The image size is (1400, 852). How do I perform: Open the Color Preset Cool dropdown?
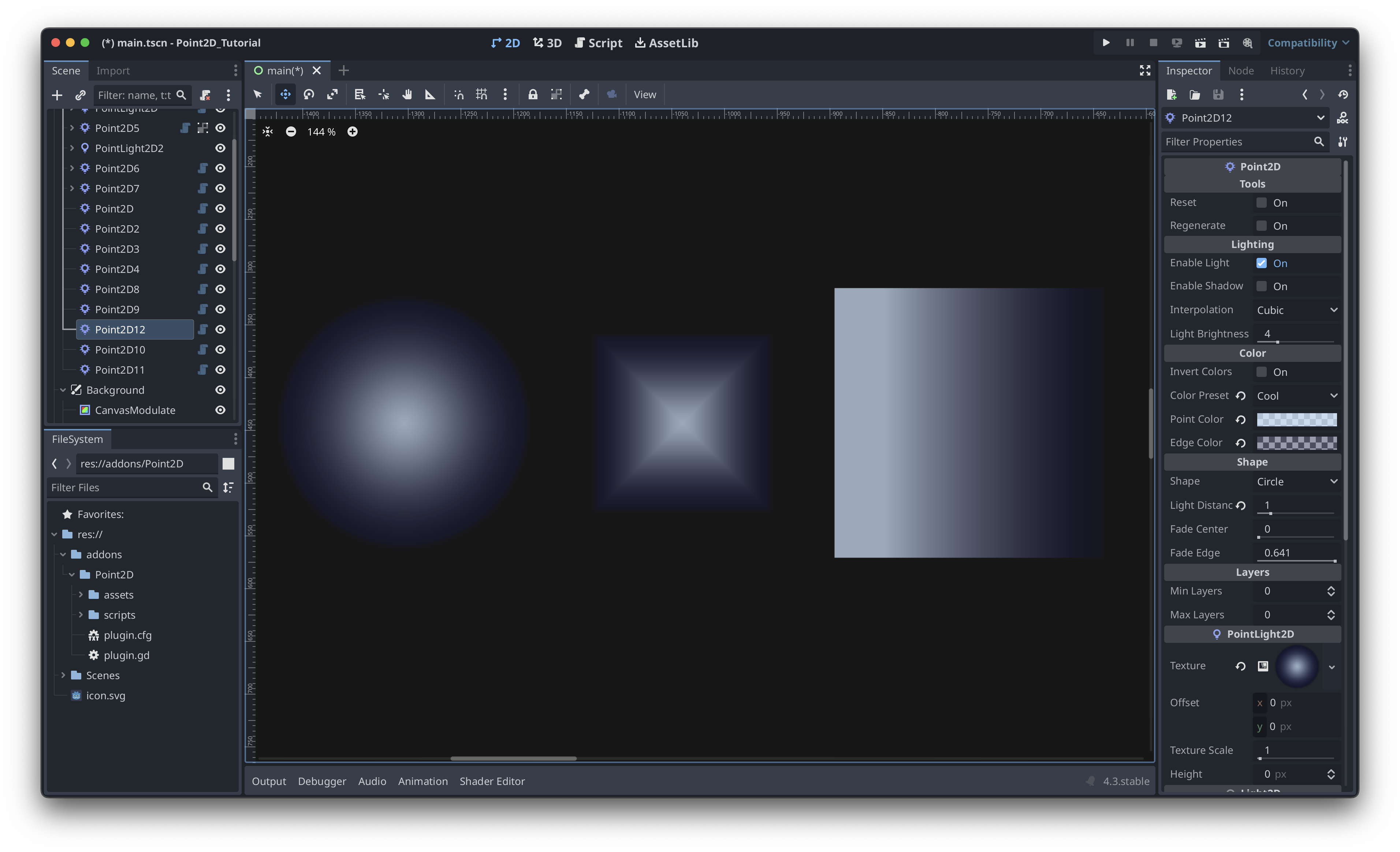(x=1297, y=396)
